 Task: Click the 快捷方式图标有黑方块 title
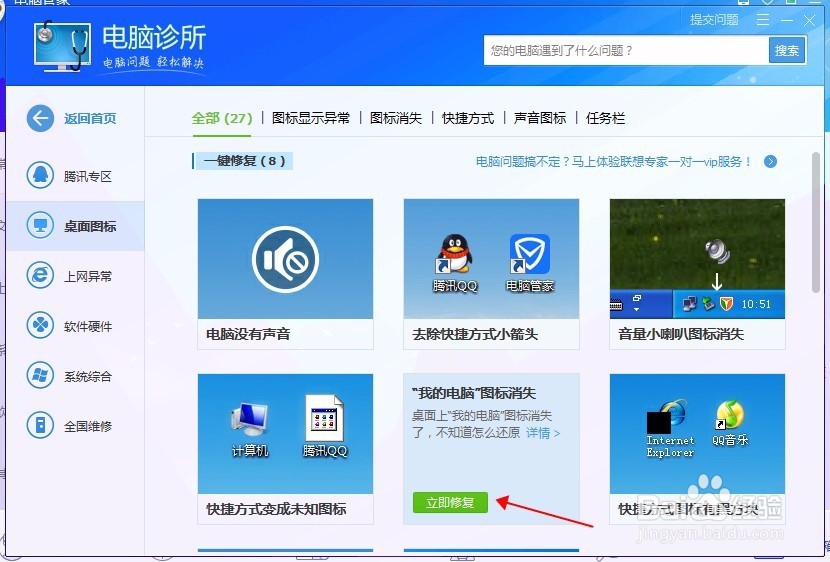(688, 509)
